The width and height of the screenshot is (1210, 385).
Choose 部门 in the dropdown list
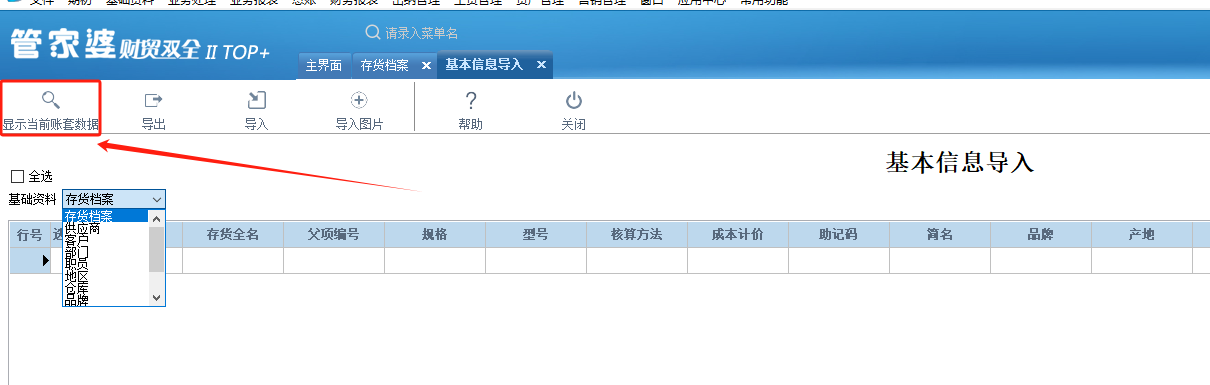pyautogui.click(x=105, y=252)
